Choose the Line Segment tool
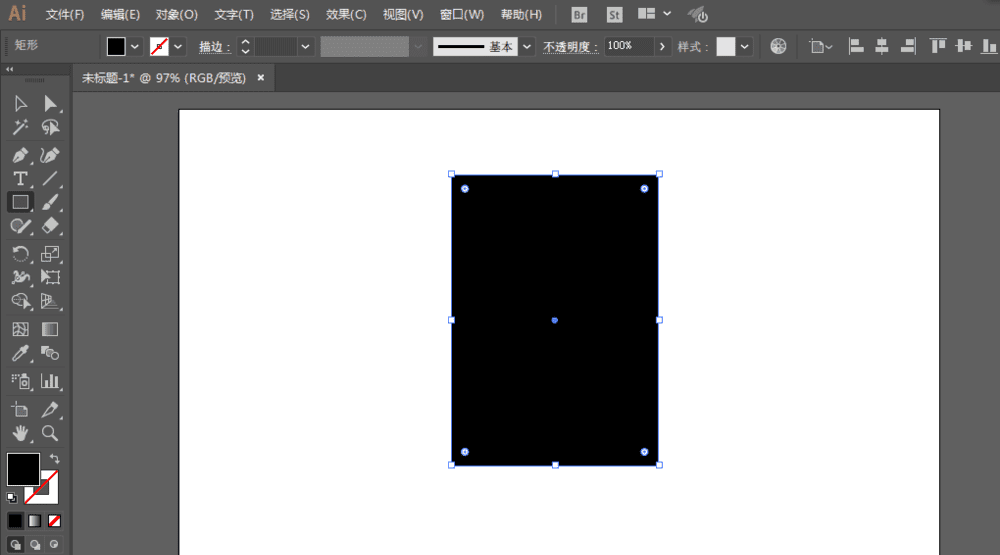 [50, 179]
